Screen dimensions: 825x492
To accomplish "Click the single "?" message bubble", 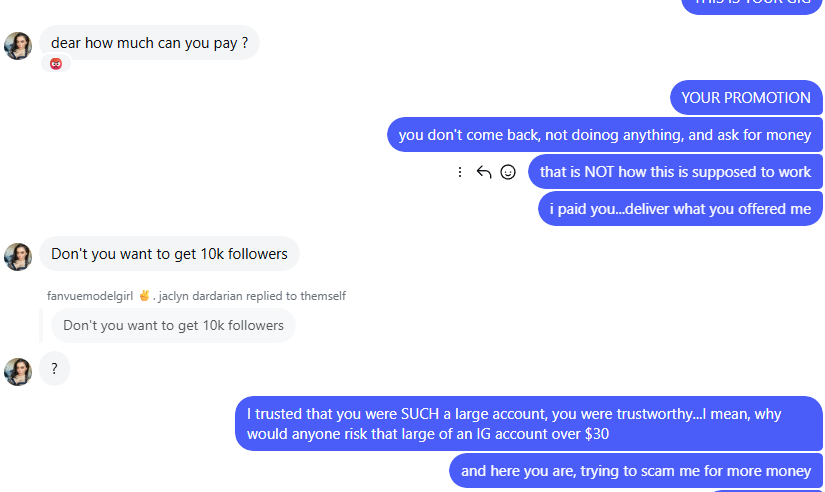I will point(54,369).
